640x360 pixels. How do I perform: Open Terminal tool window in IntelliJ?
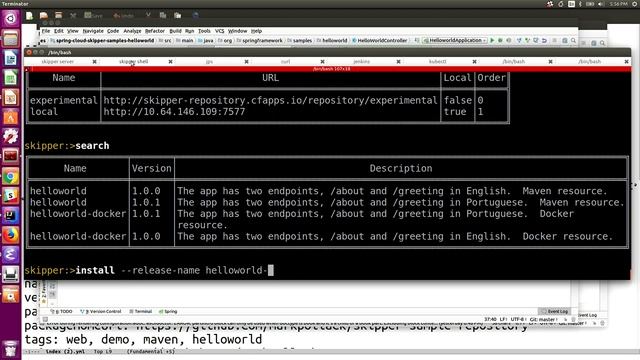coord(140,311)
